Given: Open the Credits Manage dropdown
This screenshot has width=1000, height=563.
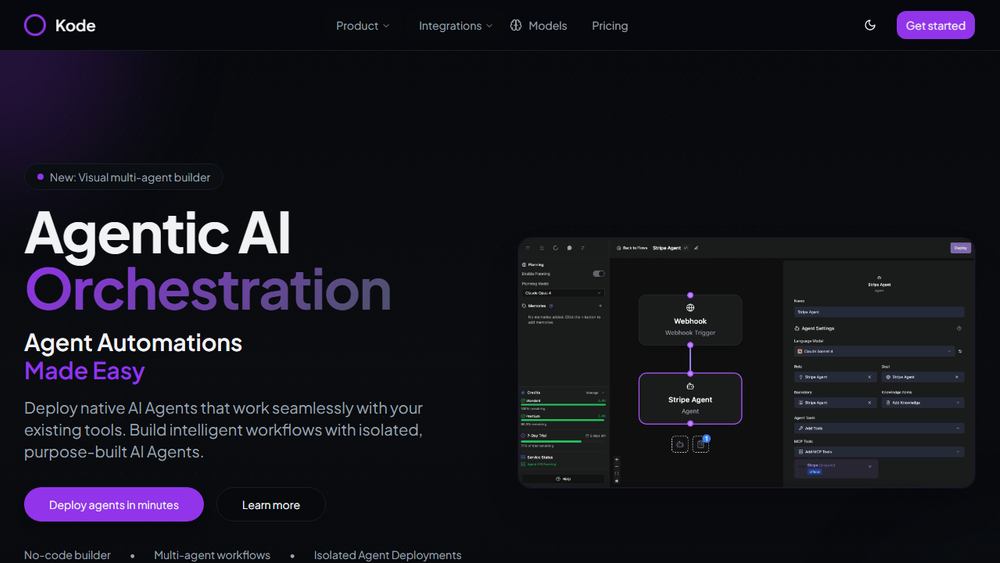Looking at the screenshot, I should click(594, 393).
